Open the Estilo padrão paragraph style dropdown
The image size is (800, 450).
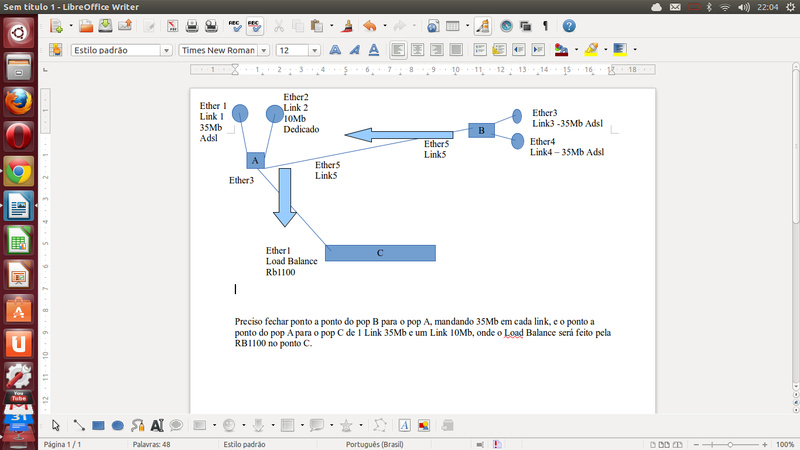coord(166,50)
